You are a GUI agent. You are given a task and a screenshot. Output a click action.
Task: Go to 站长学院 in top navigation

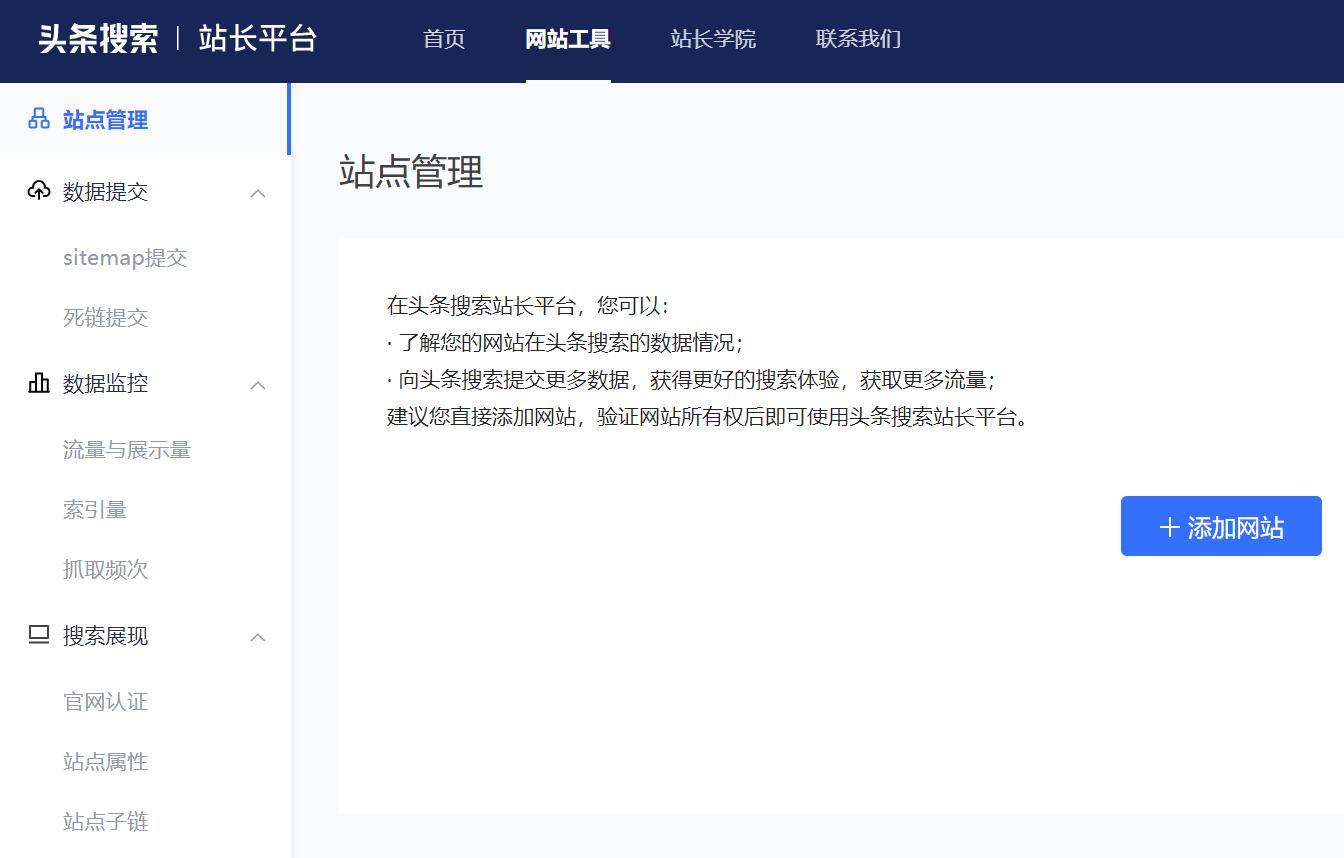[713, 39]
